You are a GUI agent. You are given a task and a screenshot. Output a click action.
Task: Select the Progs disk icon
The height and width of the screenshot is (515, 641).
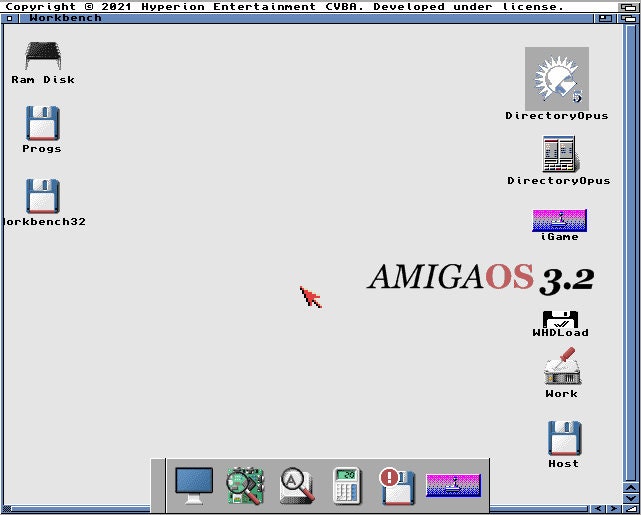click(43, 123)
